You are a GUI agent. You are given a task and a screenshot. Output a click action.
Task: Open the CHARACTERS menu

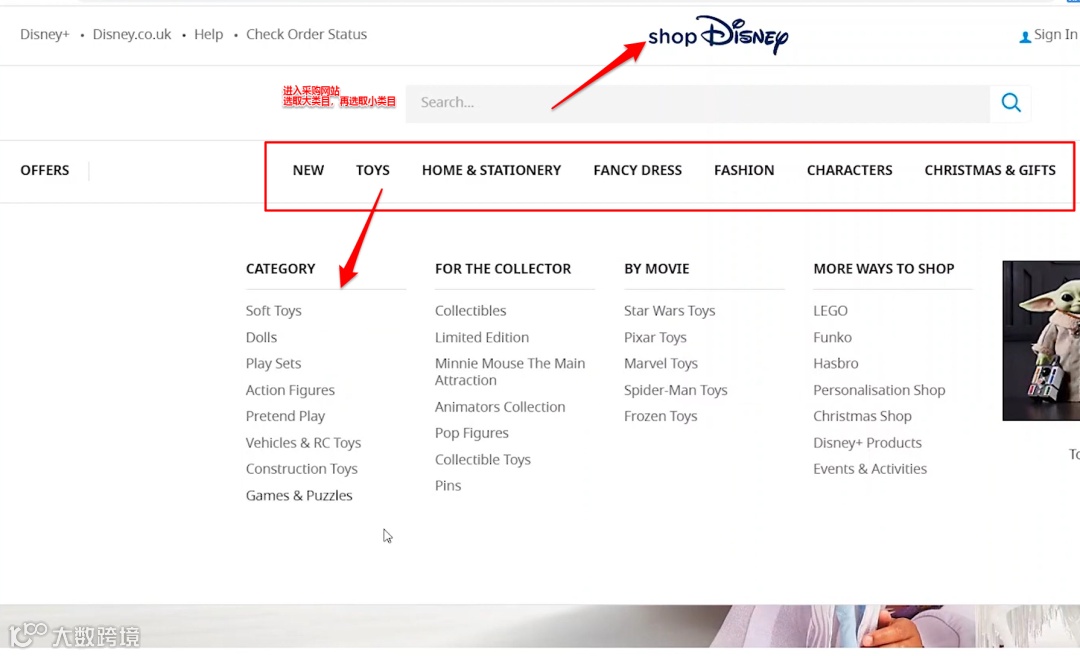tap(849, 170)
